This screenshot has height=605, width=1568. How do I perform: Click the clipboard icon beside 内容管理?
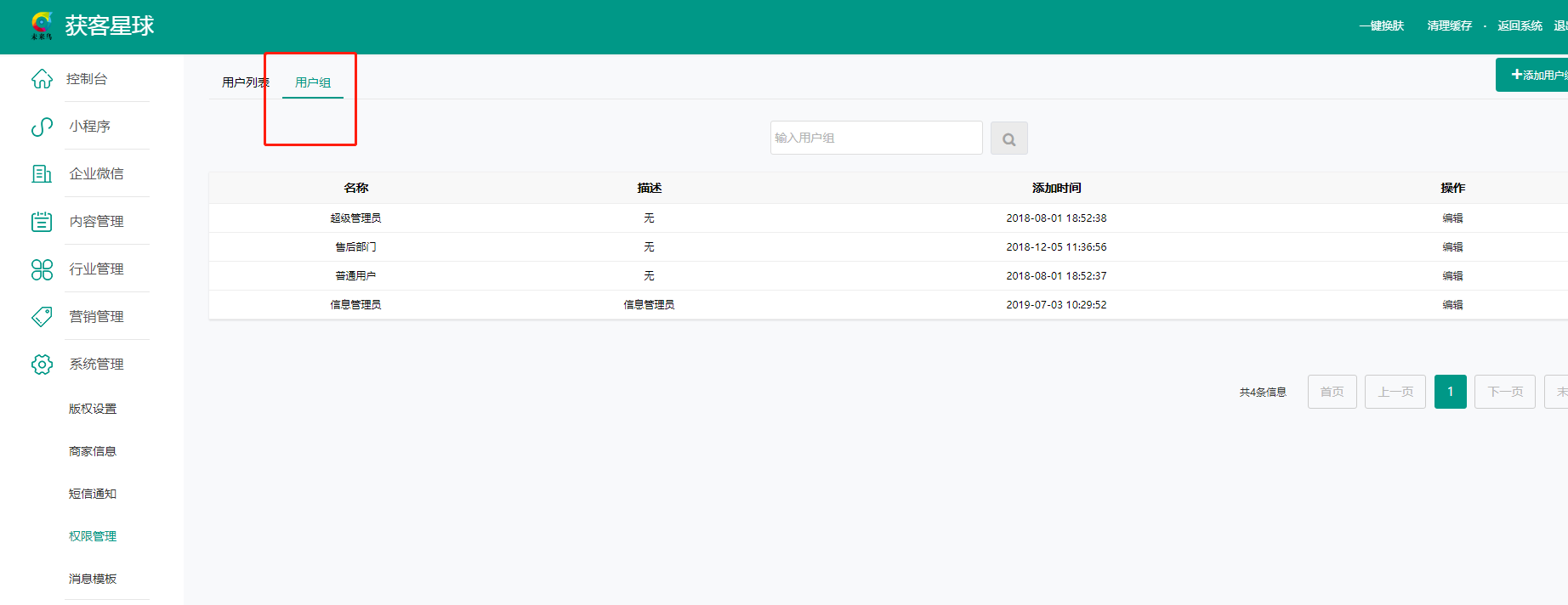pyautogui.click(x=42, y=222)
